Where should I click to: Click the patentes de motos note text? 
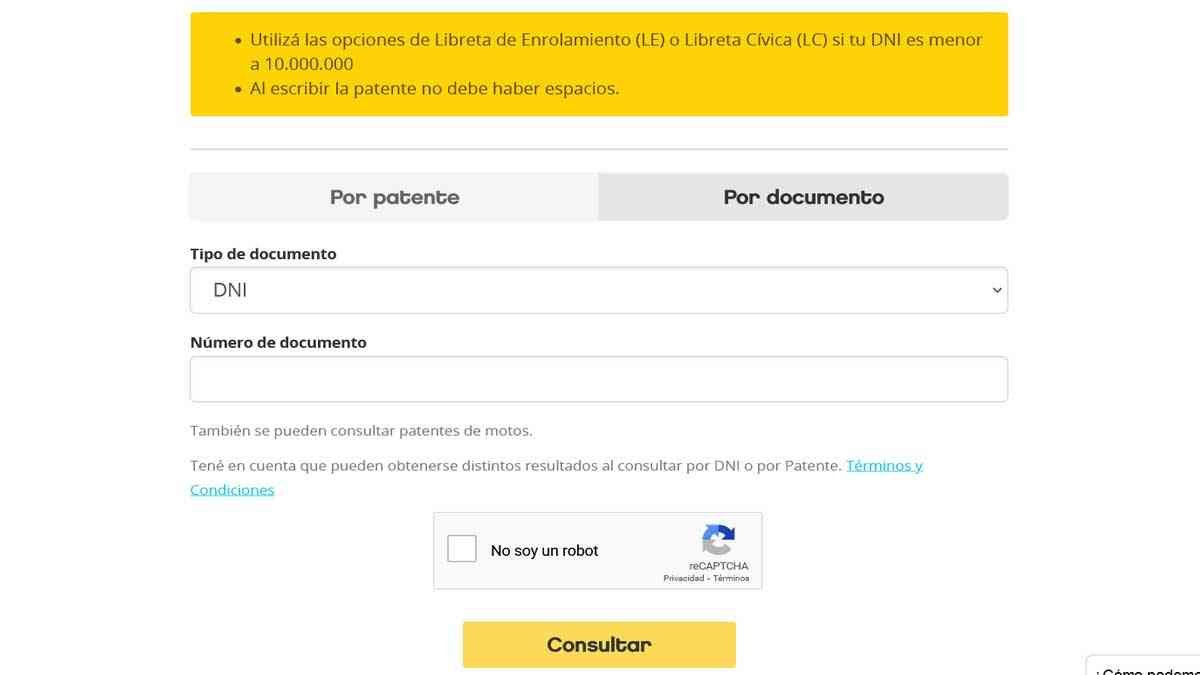(361, 431)
